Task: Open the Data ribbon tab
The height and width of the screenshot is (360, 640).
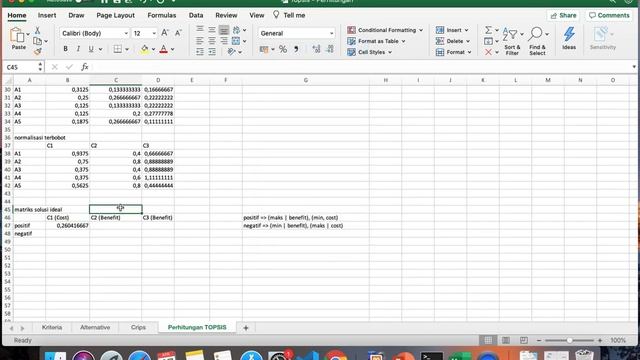Action: click(196, 15)
